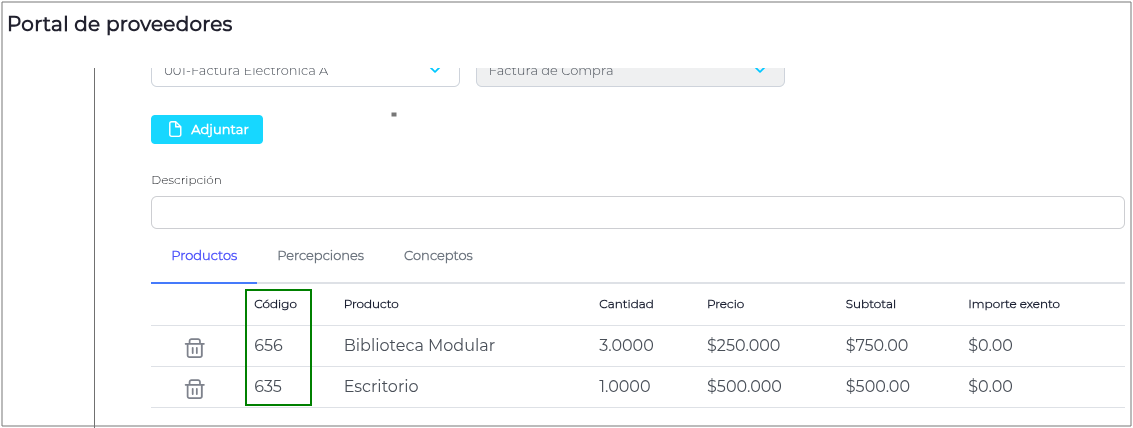Open the Conceptos tab
Screen dimensions: 1133x428
(438, 256)
